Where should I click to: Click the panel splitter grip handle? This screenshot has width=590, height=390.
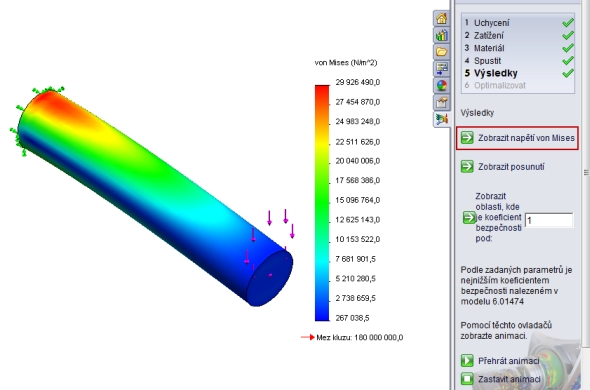coord(586,172)
